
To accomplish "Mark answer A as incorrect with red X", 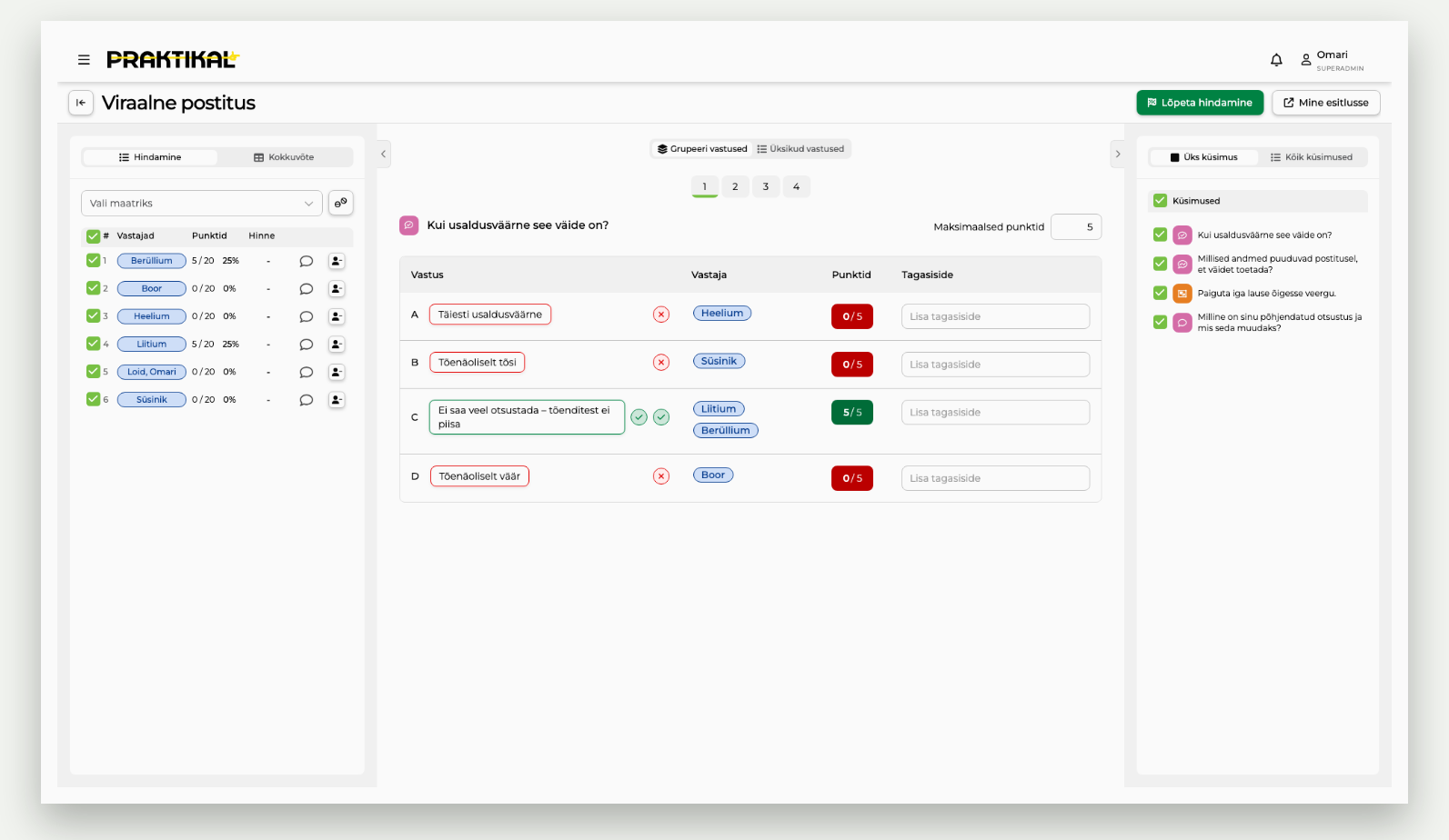I will tap(661, 315).
